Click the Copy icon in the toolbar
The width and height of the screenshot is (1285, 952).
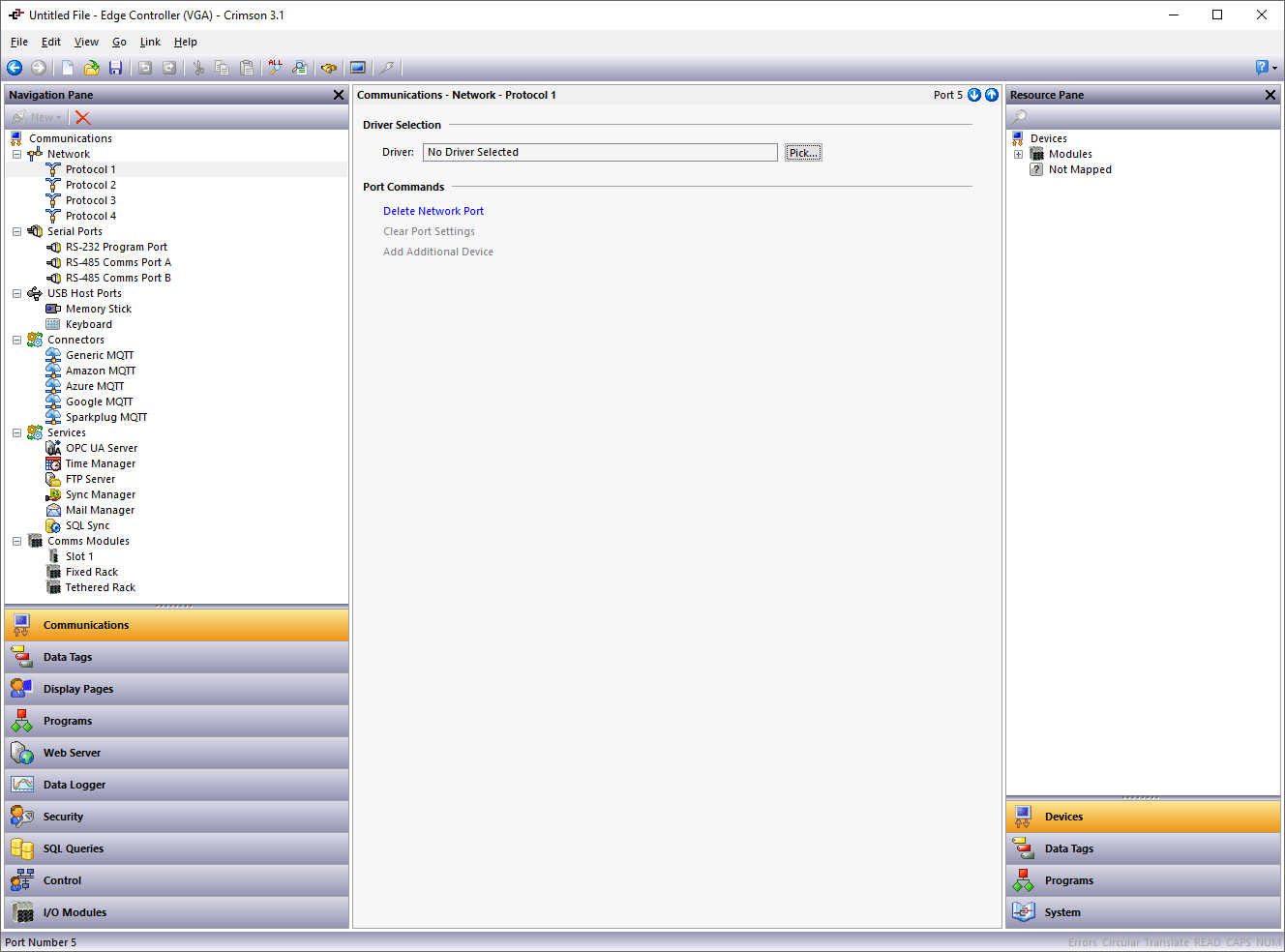[x=222, y=68]
